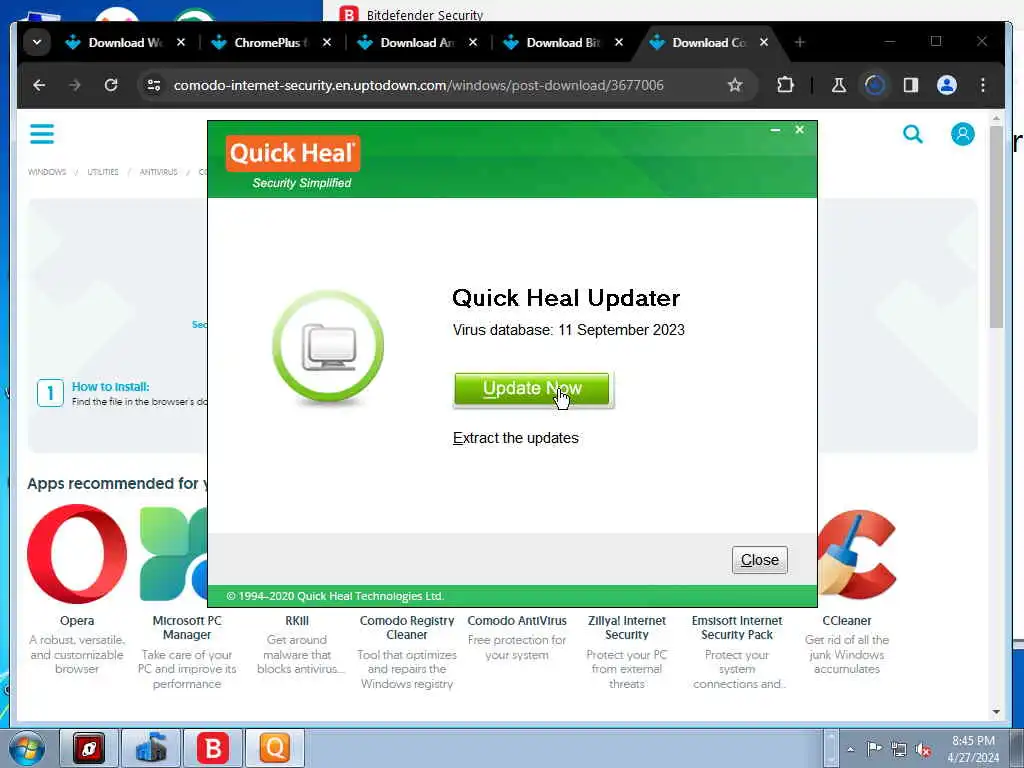Click WINDOWS breadcrumb link
Image resolution: width=1024 pixels, height=768 pixels.
(x=47, y=172)
